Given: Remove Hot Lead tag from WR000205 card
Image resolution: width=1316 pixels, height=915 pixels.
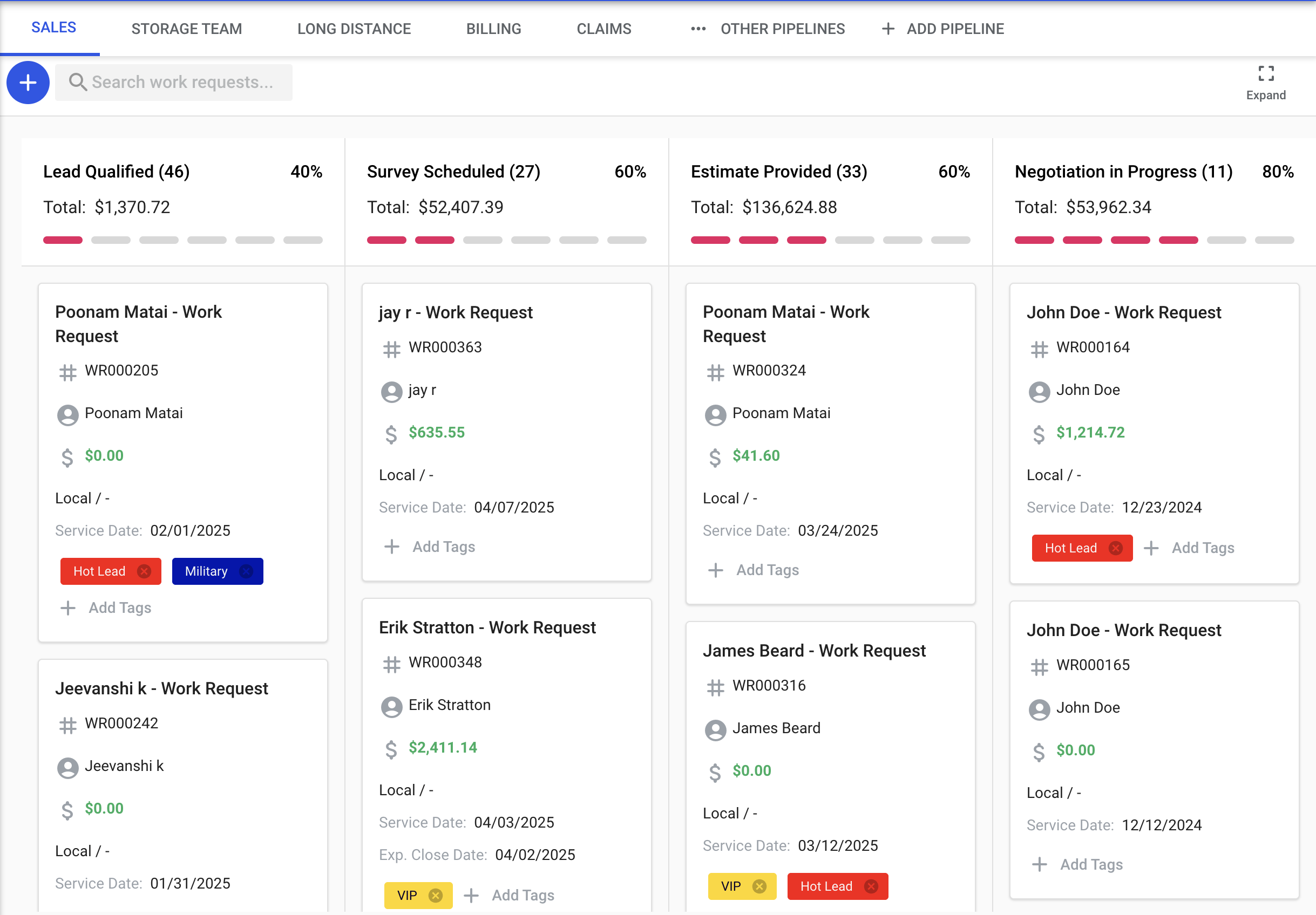Looking at the screenshot, I should (145, 571).
